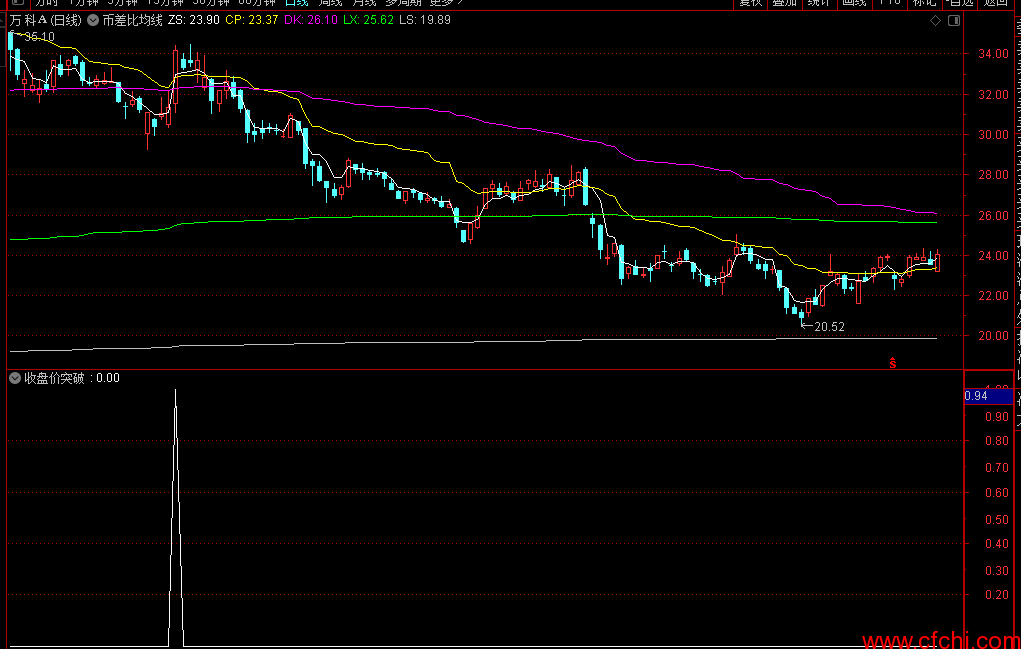This screenshot has height=649, width=1021.
Task: Click the window icon at top-left corner
Action: (18, 3)
